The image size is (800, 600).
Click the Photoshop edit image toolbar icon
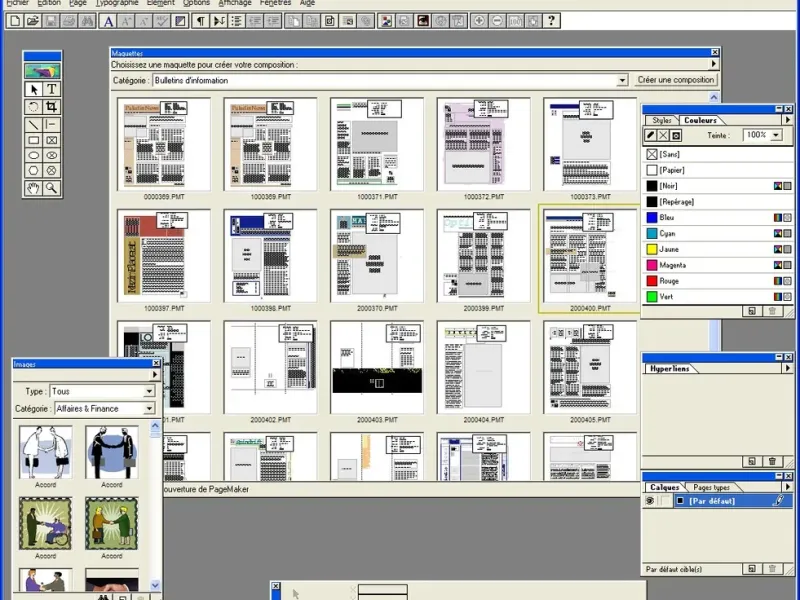coord(422,21)
